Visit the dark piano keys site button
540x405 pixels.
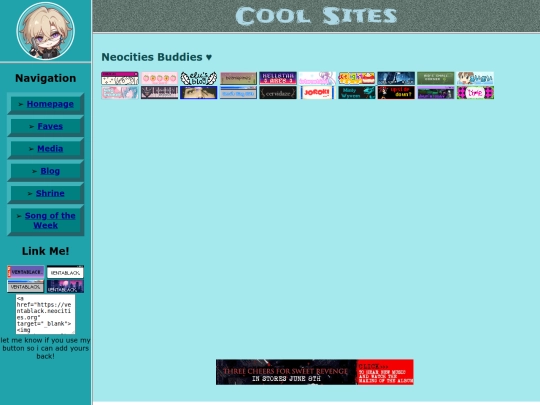159,93
